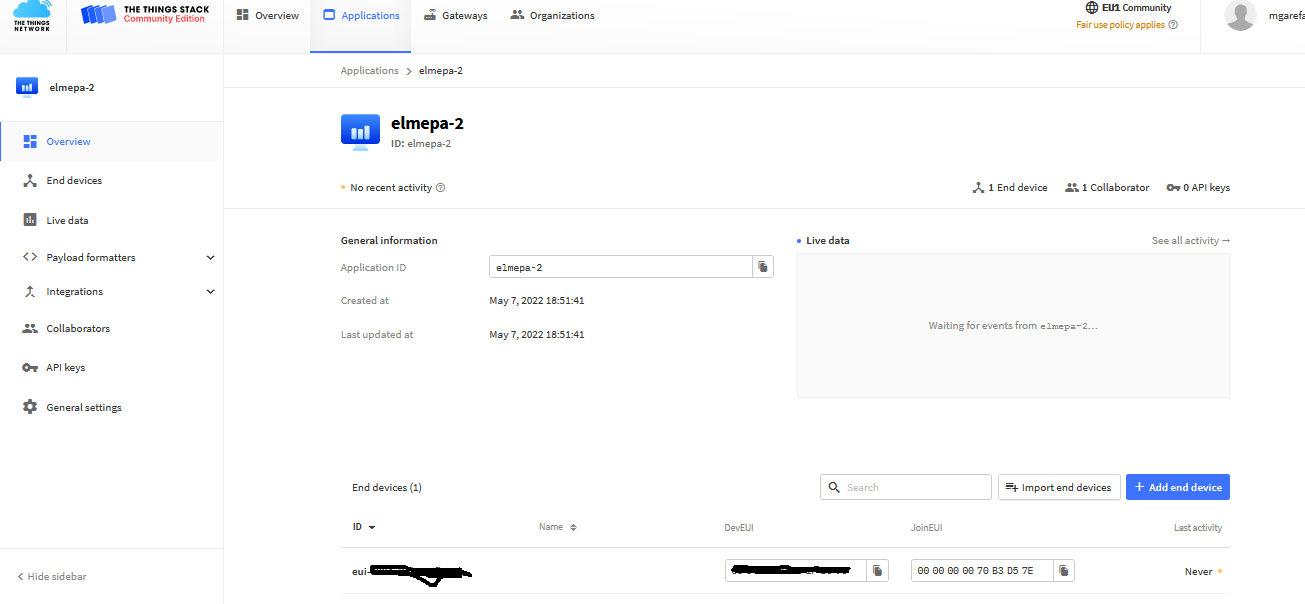Sort by the Name column

click(x=558, y=527)
